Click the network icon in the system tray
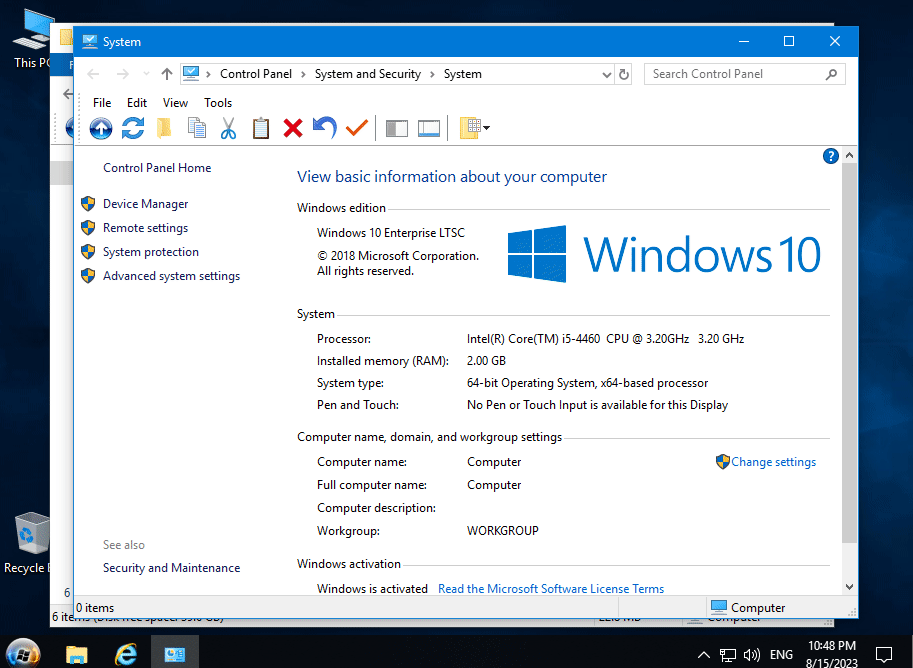The width and height of the screenshot is (913, 668). 727,655
